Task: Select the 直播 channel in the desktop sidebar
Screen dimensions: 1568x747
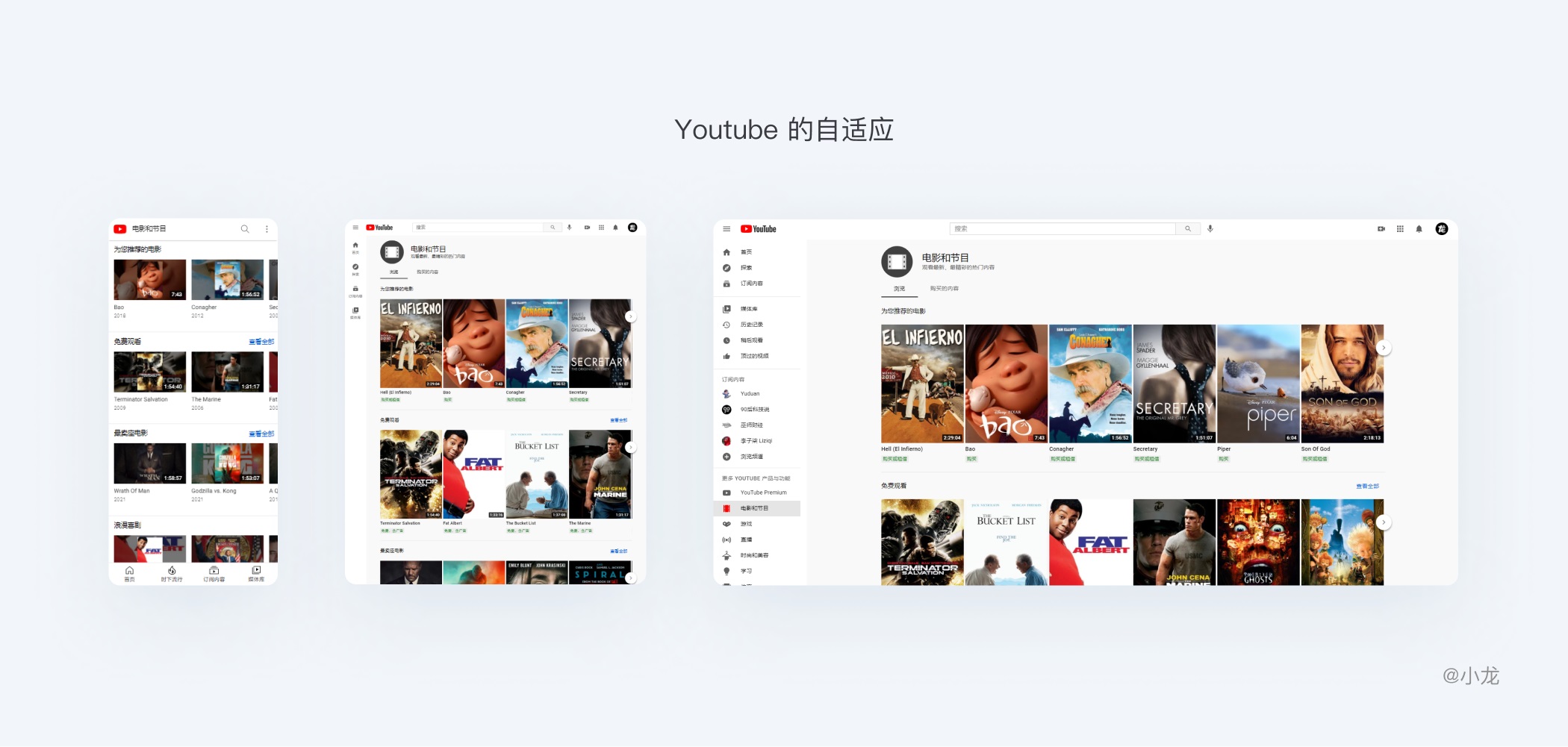Action: (745, 539)
